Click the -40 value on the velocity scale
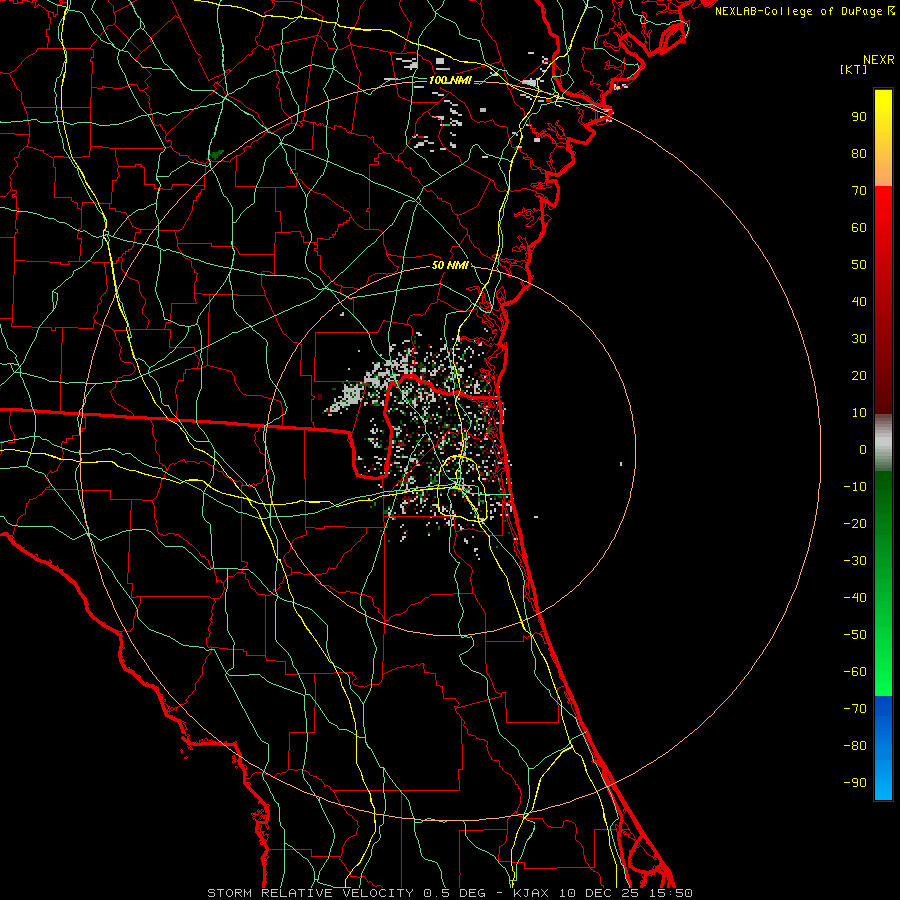900x900 pixels. [x=855, y=598]
